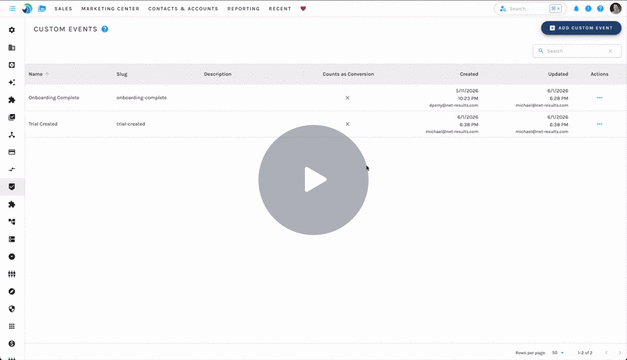Open the blue folder icon beside the logo
Image resolution: width=627 pixels, height=360 pixels.
point(42,8)
